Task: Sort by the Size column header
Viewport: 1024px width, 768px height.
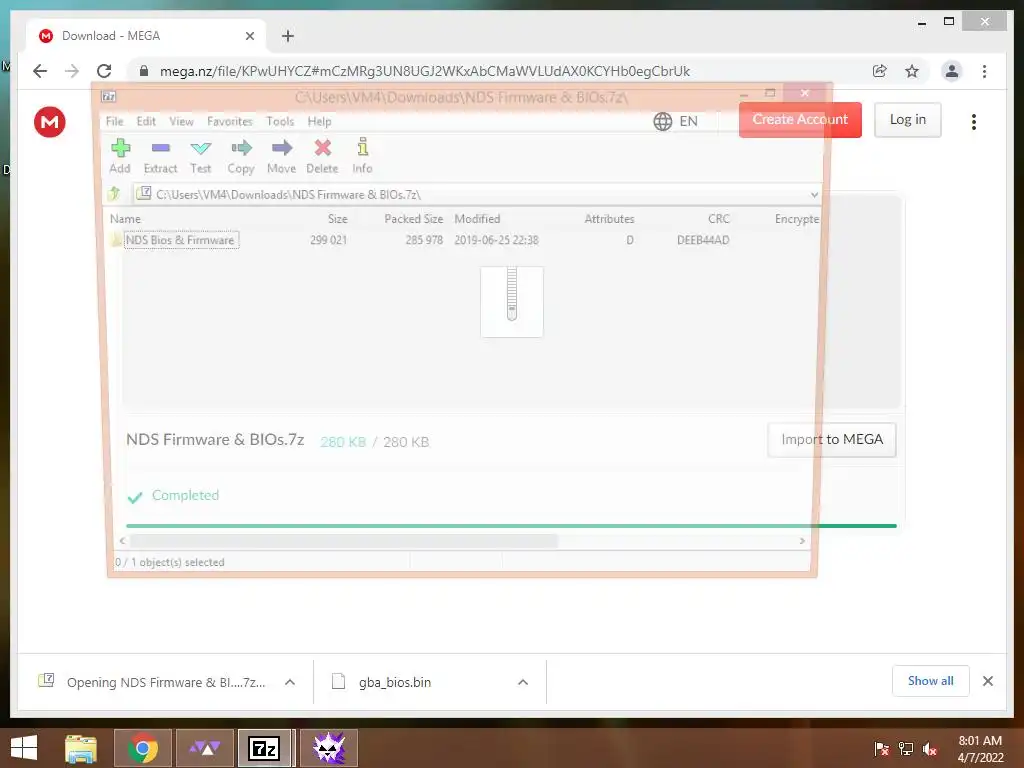Action: pos(338,219)
